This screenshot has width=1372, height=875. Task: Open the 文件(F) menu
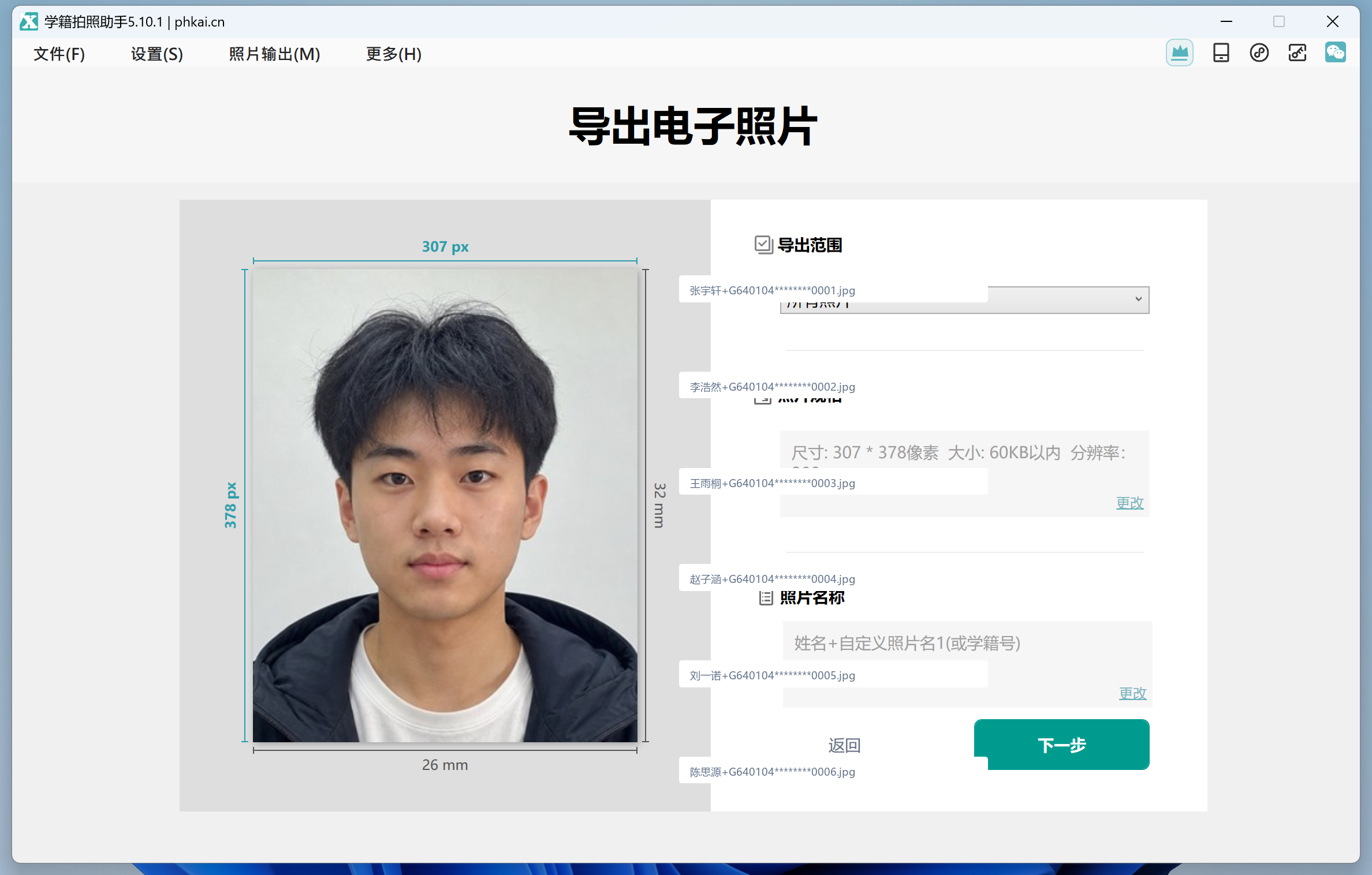[x=59, y=54]
